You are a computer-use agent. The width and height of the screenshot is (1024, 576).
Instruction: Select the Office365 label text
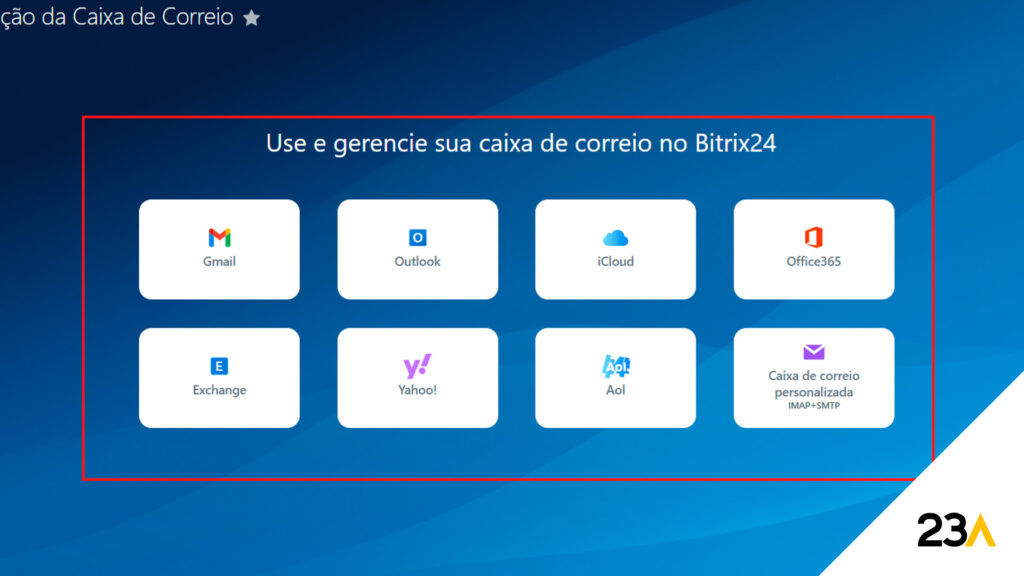click(x=814, y=261)
